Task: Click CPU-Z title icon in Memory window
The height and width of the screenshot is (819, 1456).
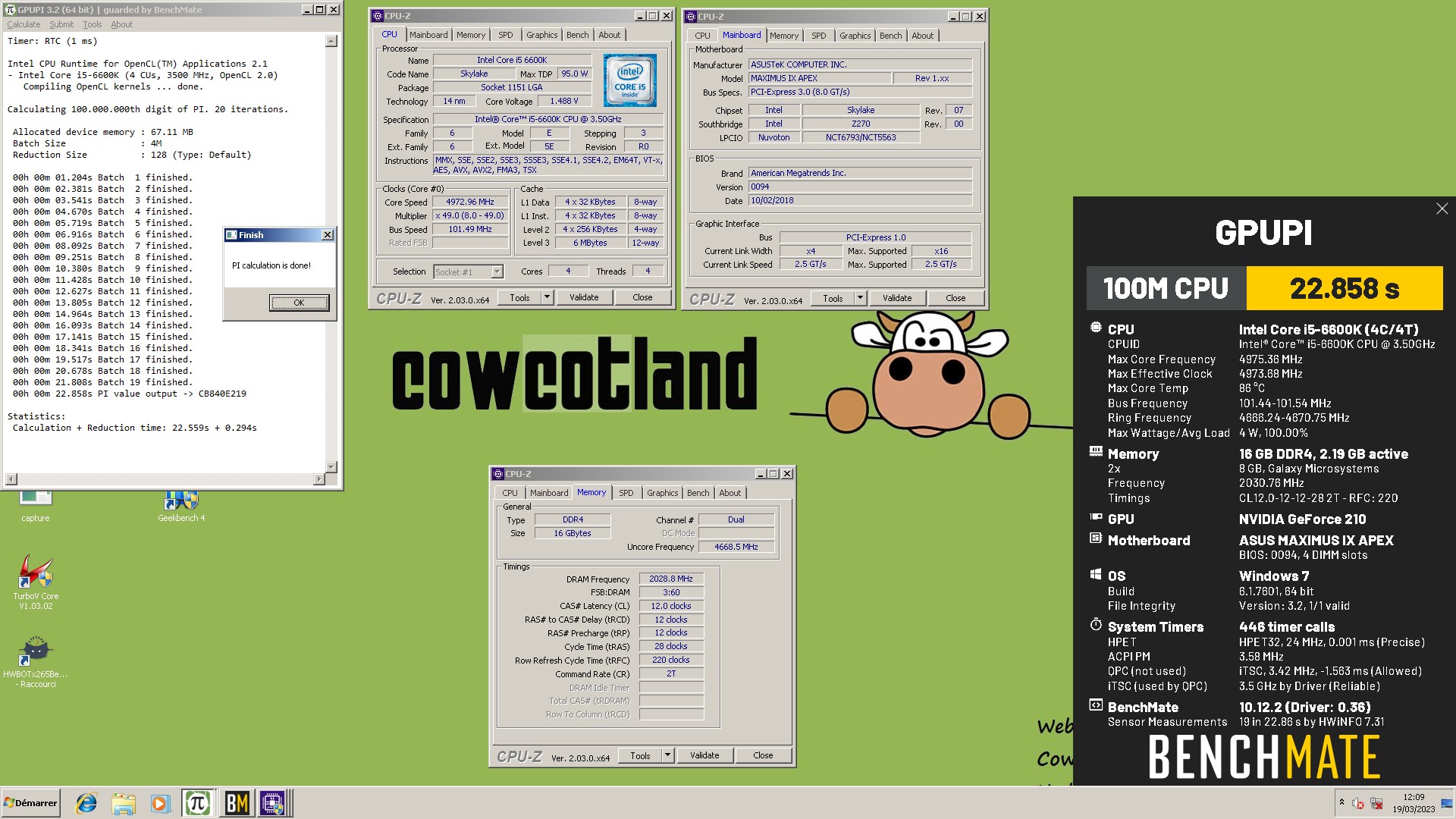Action: point(498,474)
